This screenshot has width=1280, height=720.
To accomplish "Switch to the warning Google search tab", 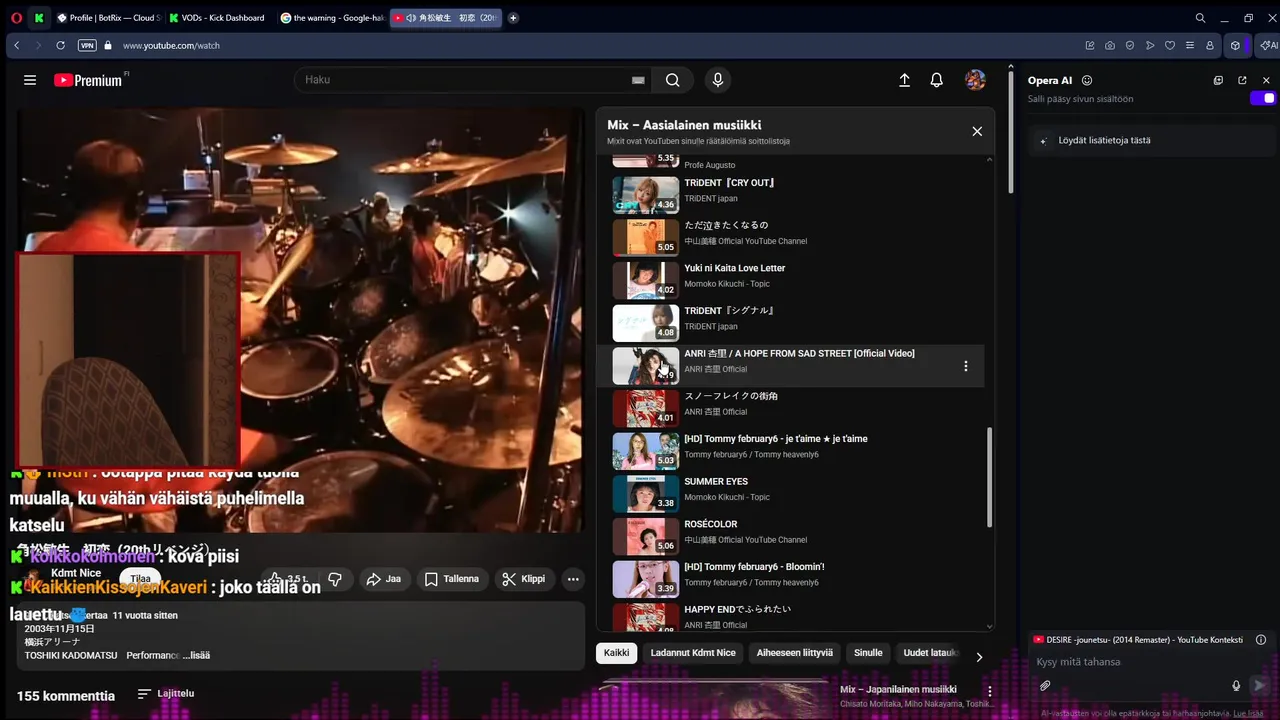I will coord(331,18).
